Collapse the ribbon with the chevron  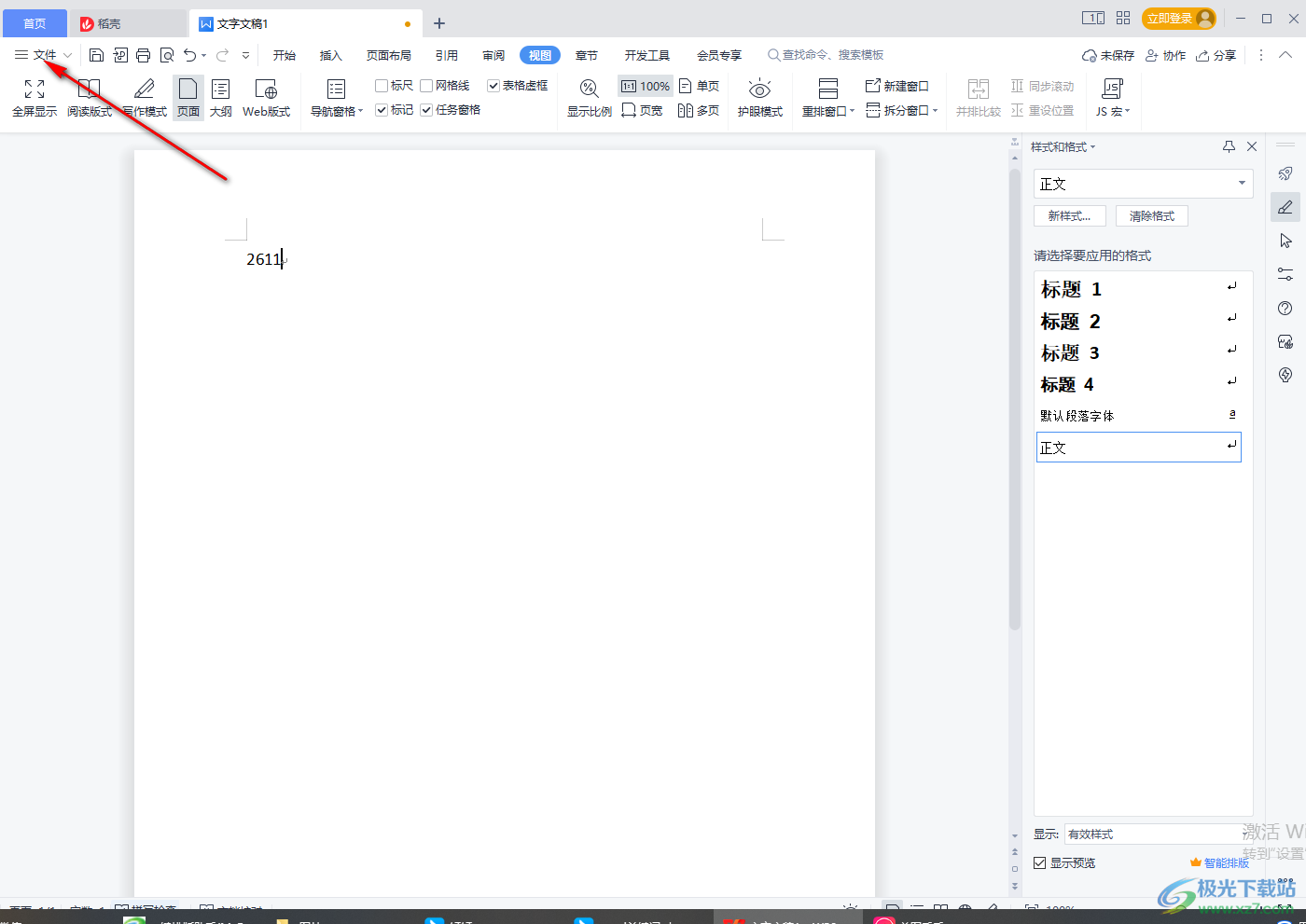point(1285,55)
